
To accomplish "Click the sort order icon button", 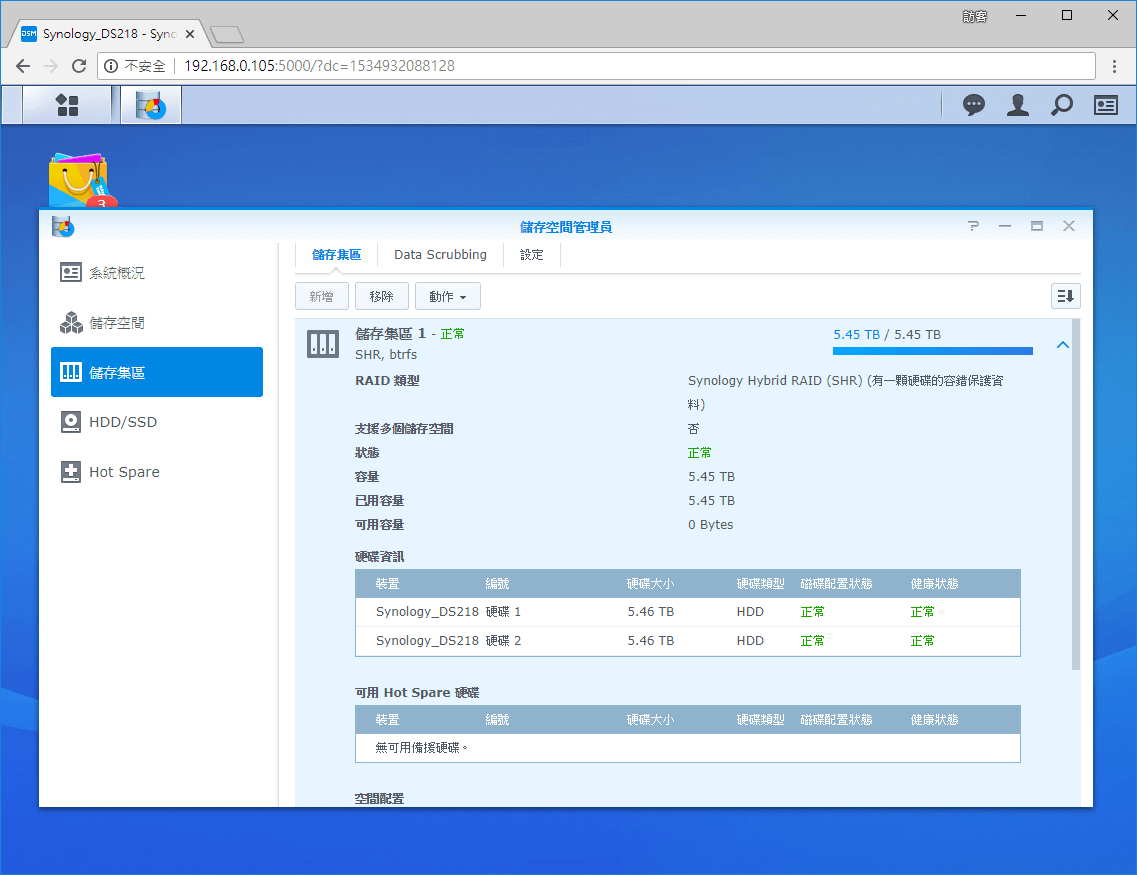I will click(1065, 296).
